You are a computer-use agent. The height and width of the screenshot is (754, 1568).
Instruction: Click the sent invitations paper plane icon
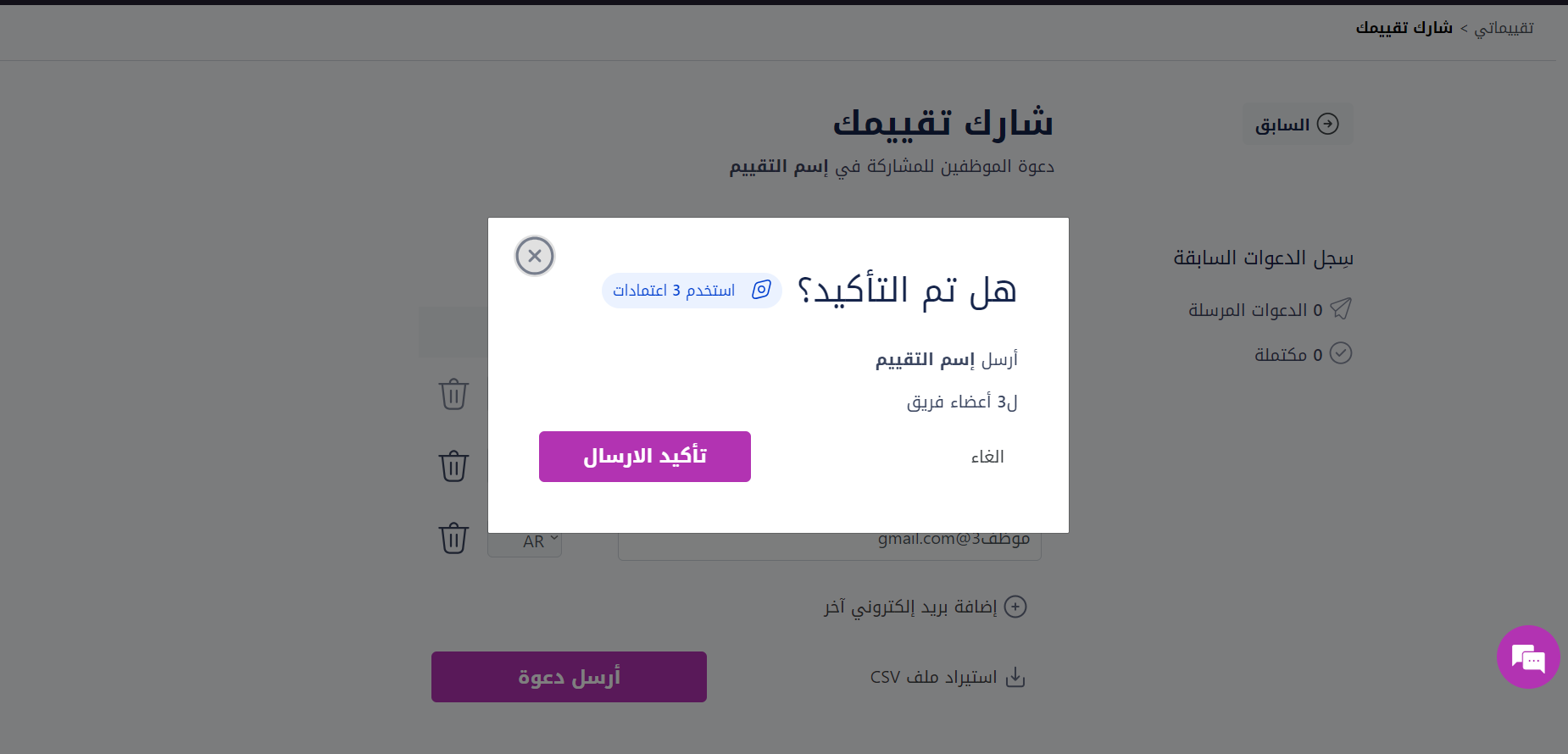pos(1341,308)
